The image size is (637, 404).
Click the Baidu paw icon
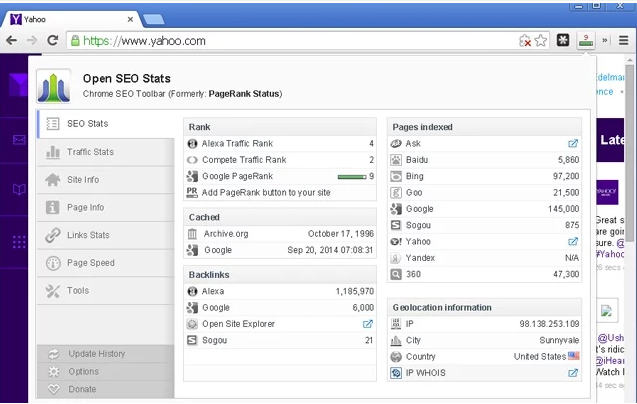coord(396,160)
